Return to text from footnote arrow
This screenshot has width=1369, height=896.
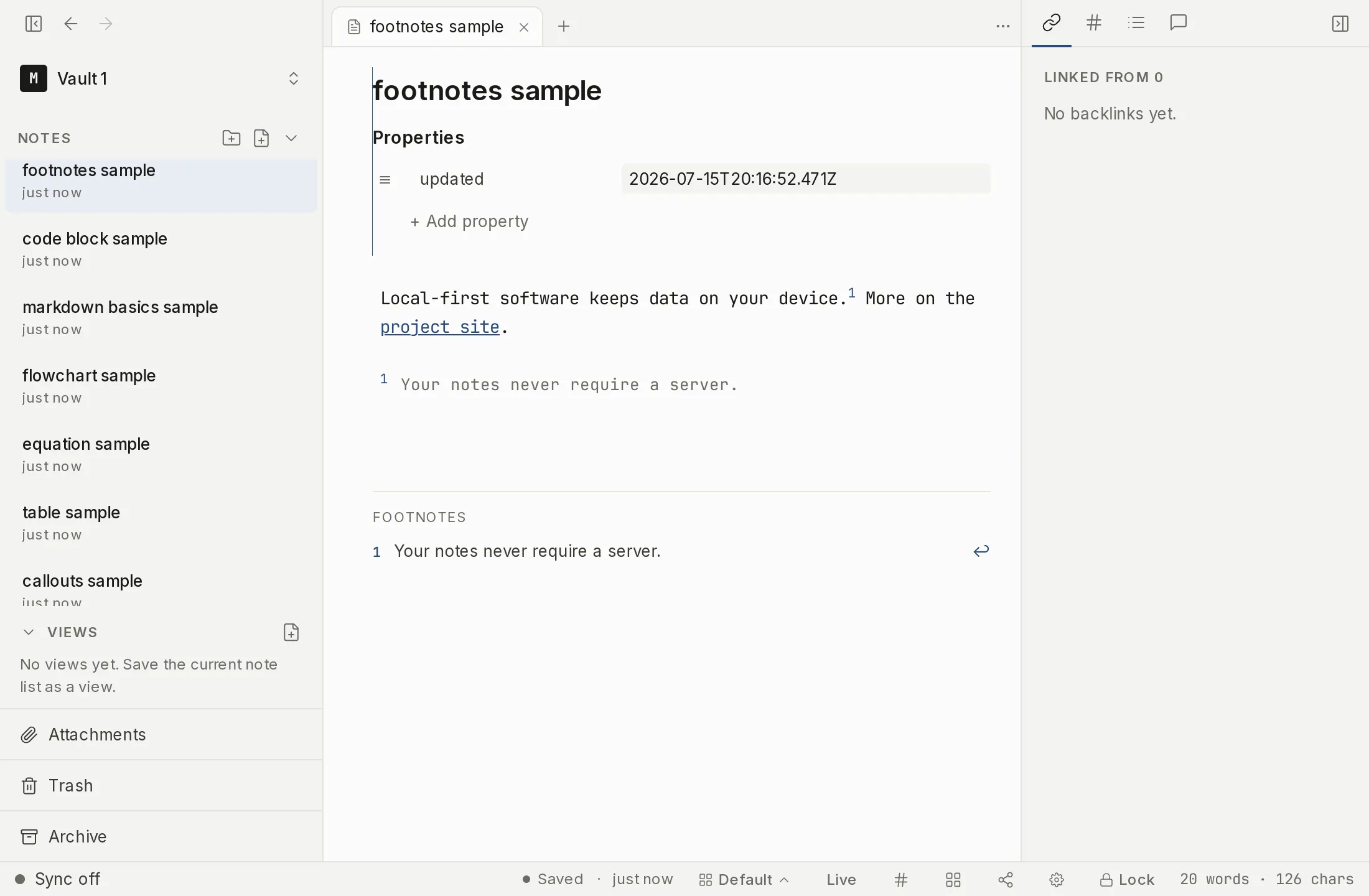981,551
